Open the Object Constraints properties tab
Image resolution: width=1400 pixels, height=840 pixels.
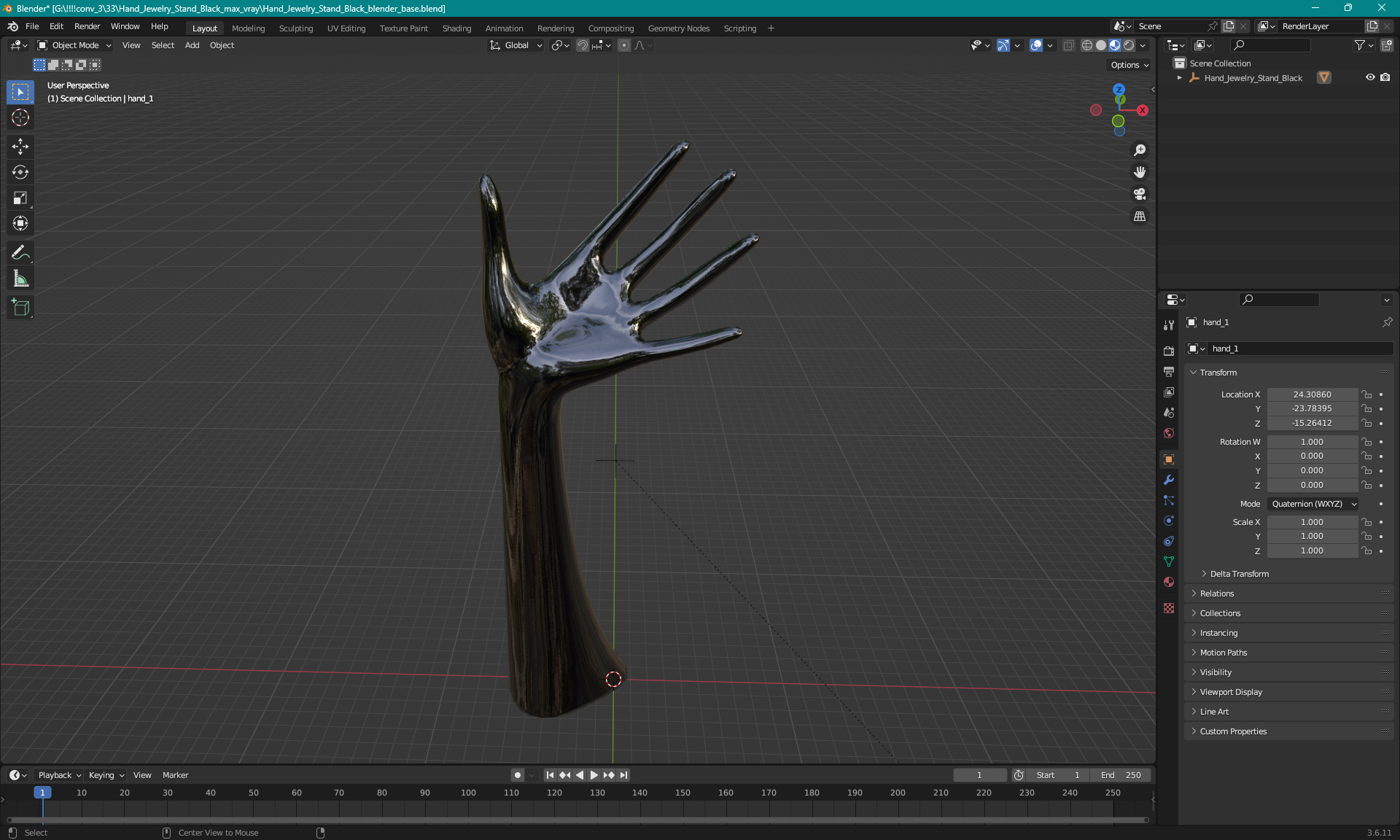[x=1169, y=541]
